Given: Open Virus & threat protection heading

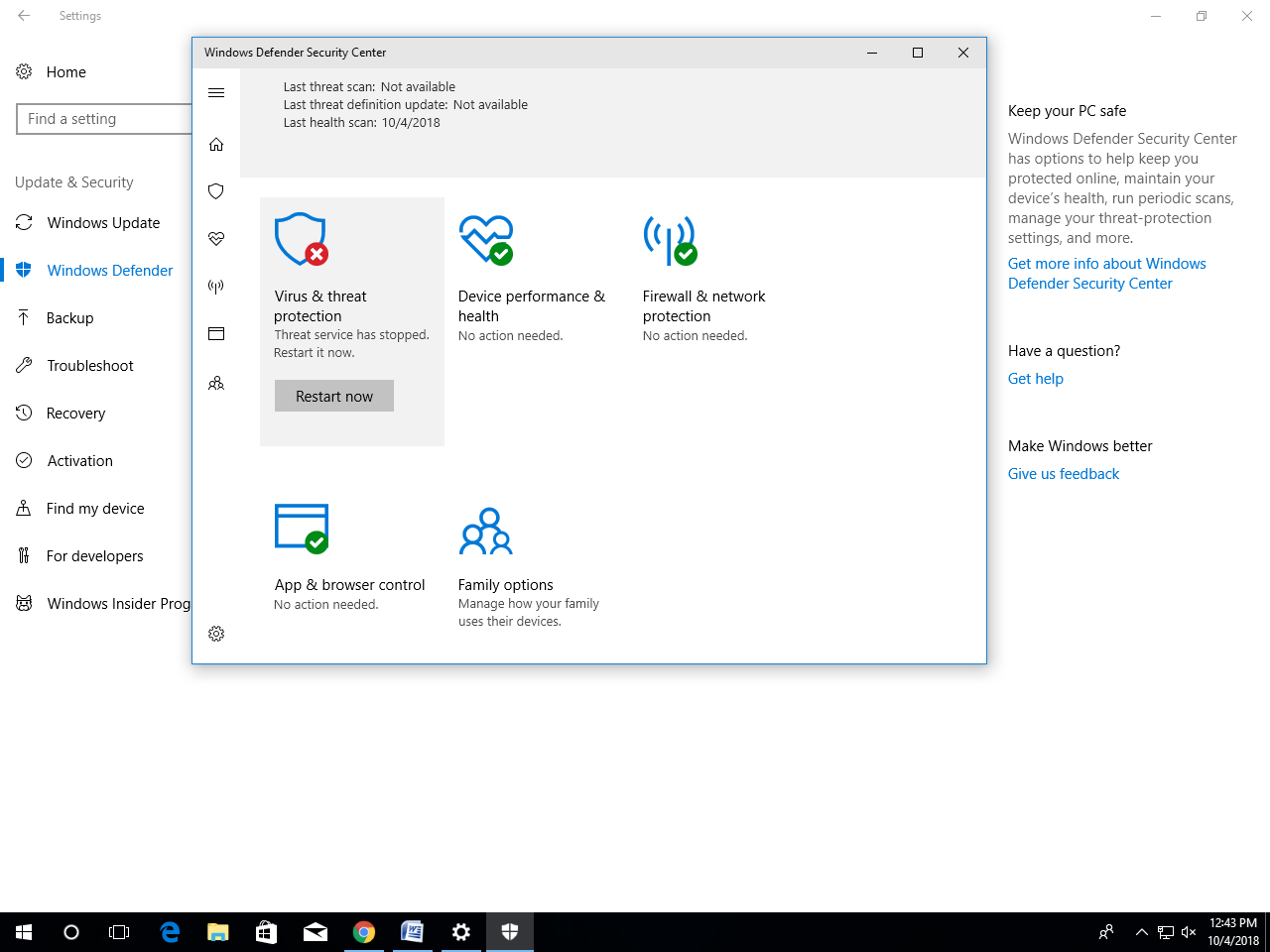Looking at the screenshot, I should (x=320, y=306).
